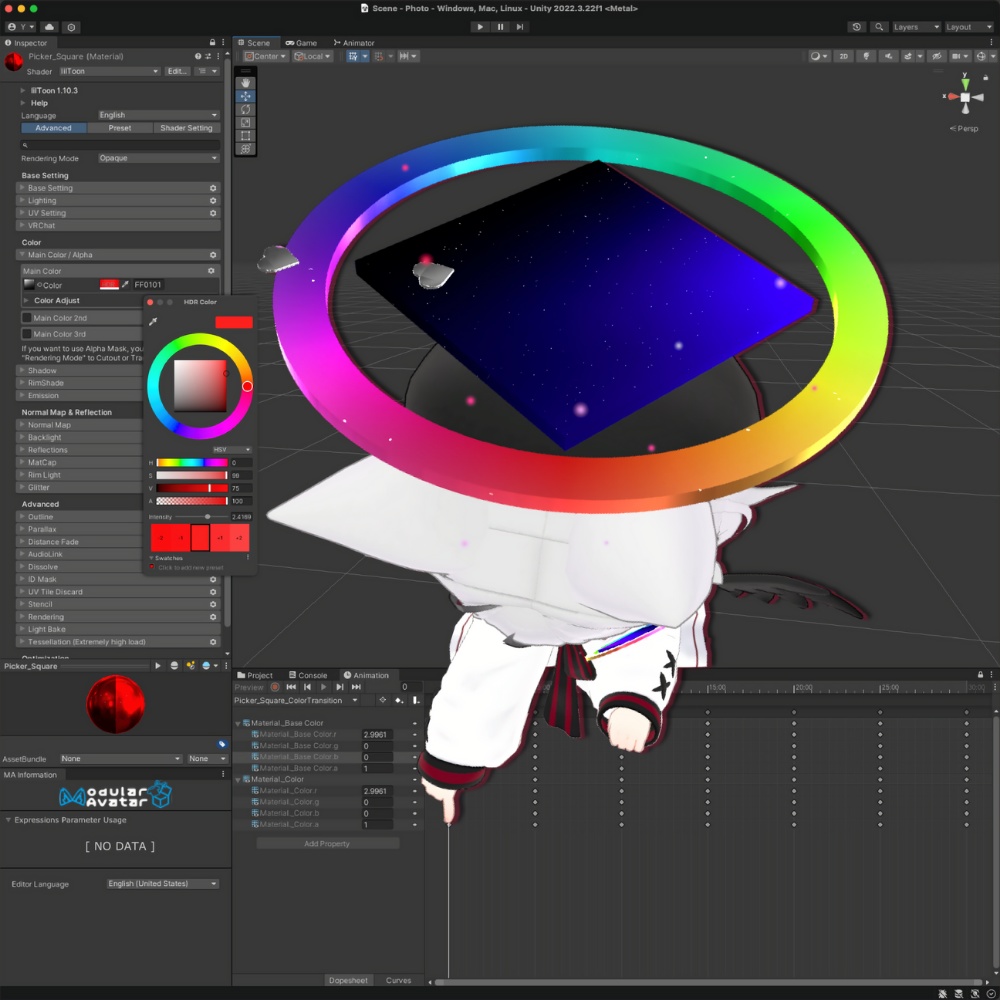Open the Shader lilToon dropdown
The width and height of the screenshot is (1000, 1000).
tap(109, 71)
